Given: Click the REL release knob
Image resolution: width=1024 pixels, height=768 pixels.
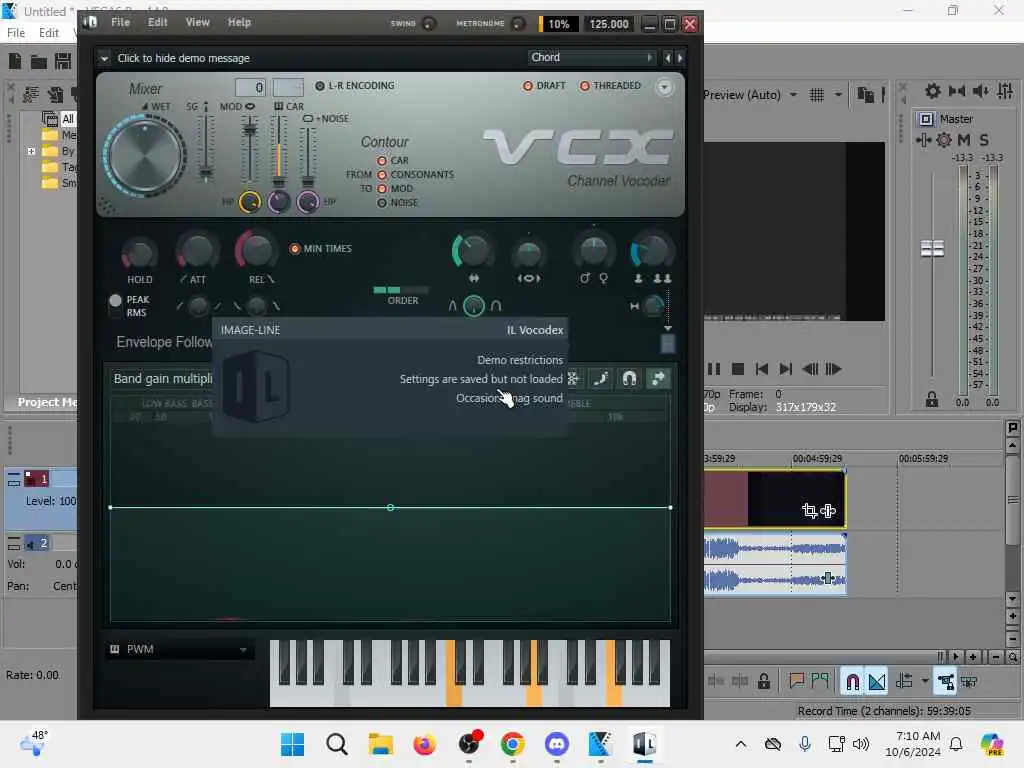Looking at the screenshot, I should point(255,249).
